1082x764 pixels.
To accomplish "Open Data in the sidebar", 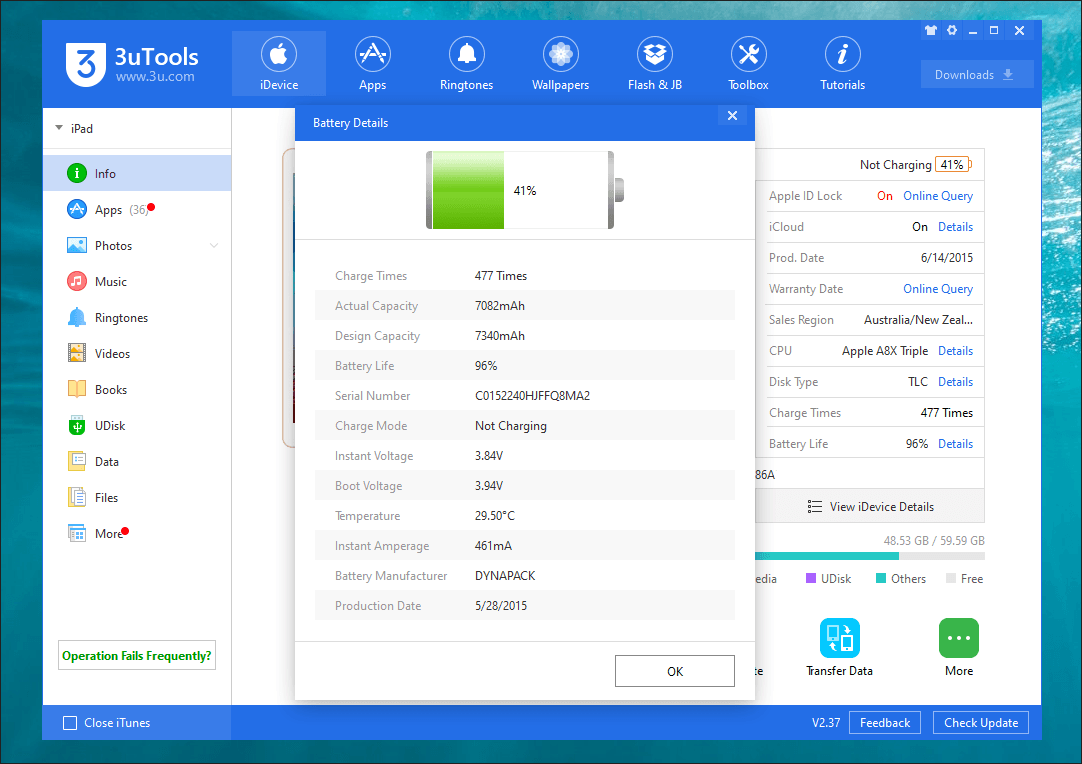I will 137,461.
